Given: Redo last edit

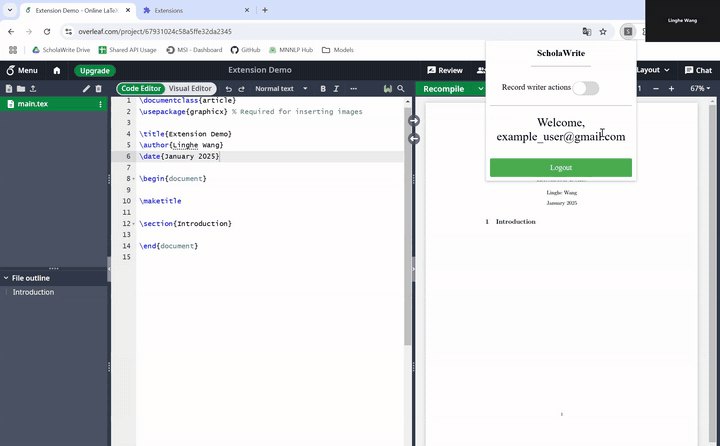Looking at the screenshot, I should click(x=242, y=89).
